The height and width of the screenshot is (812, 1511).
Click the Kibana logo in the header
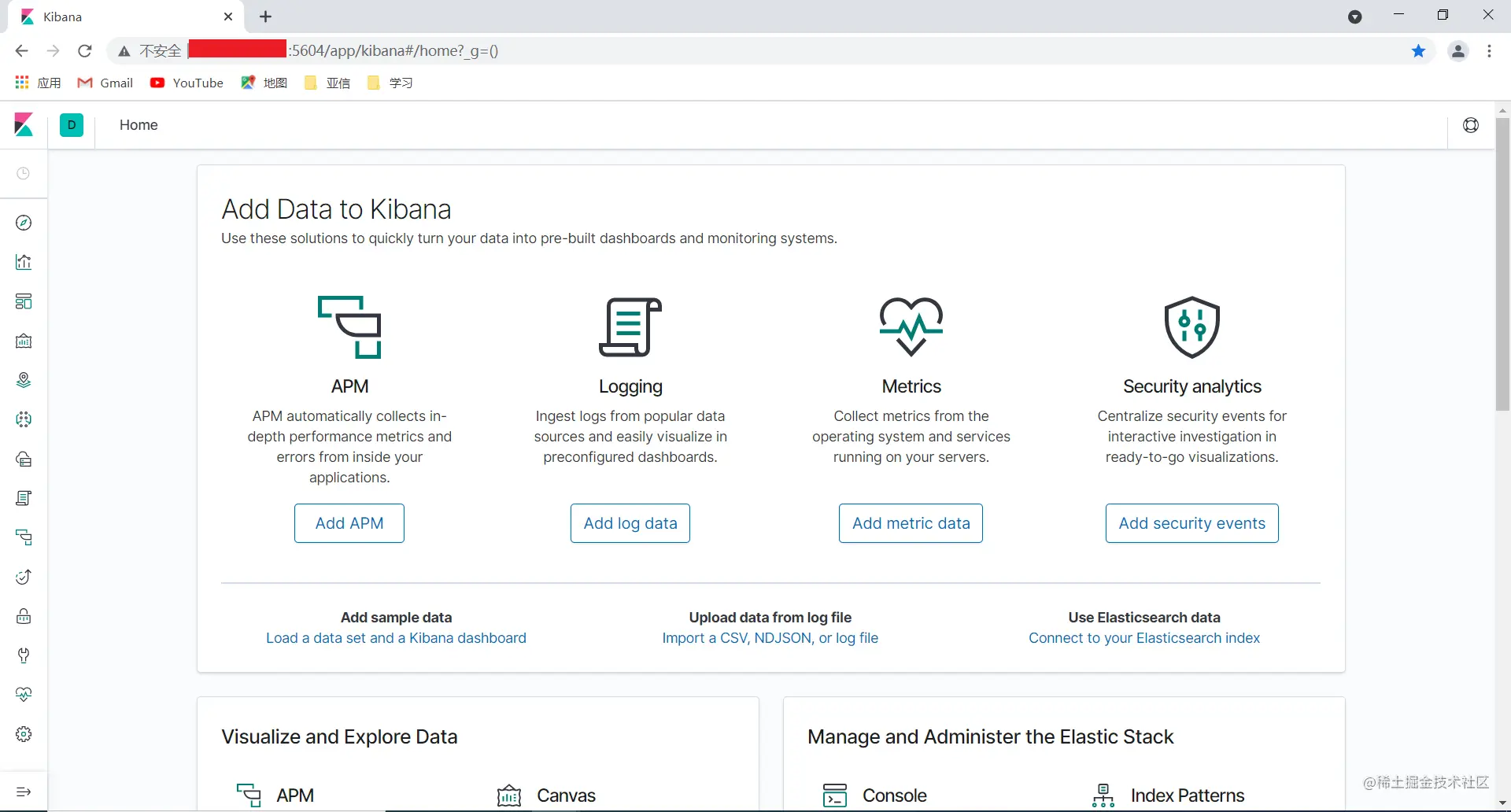point(24,124)
